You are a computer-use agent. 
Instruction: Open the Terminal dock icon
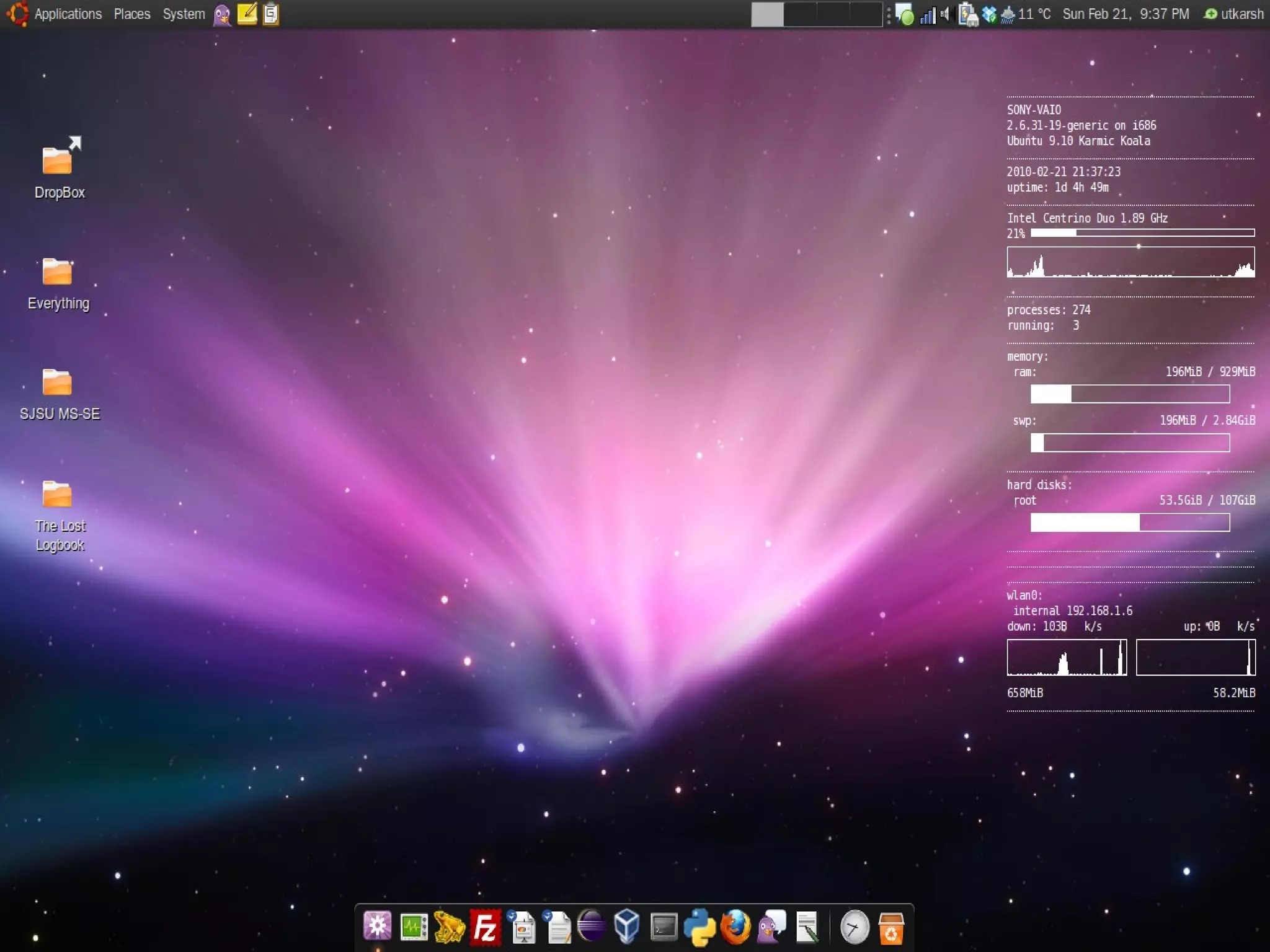coord(664,928)
